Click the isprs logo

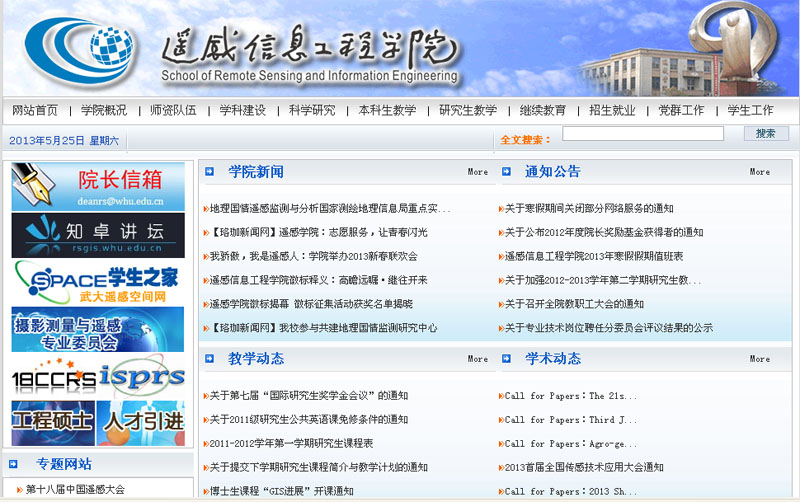(x=142, y=376)
